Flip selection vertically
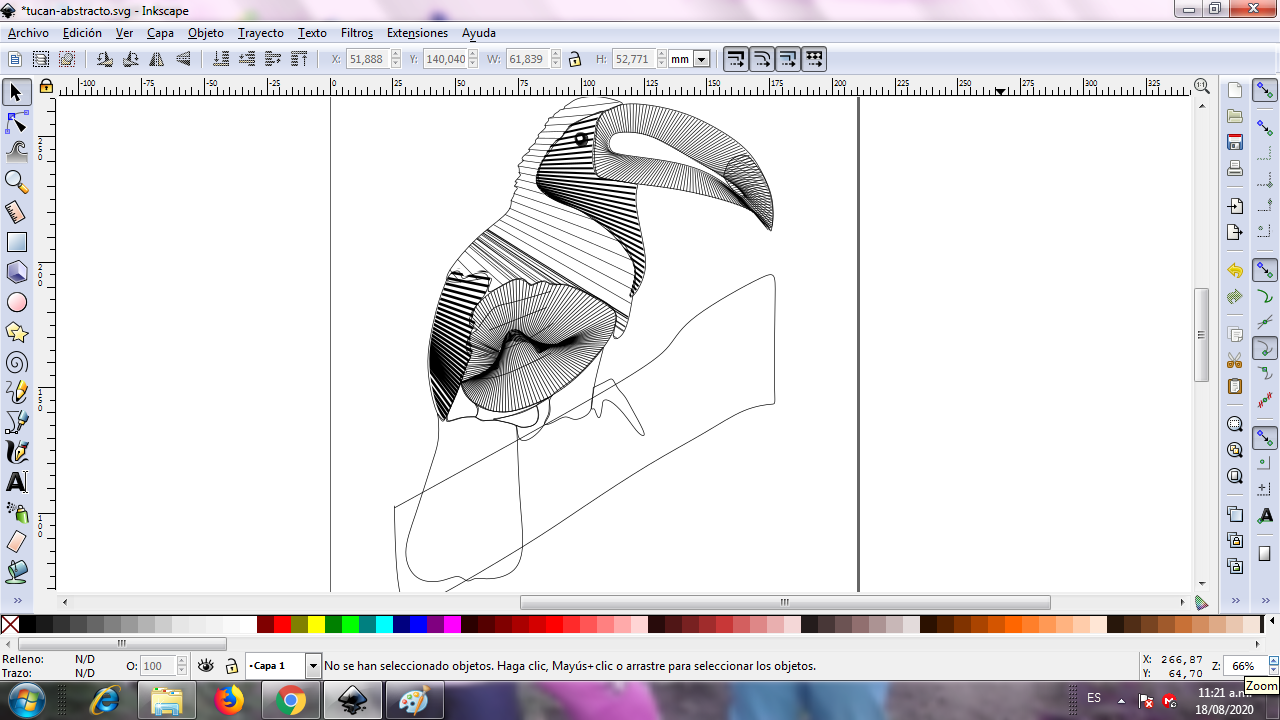 (x=183, y=59)
